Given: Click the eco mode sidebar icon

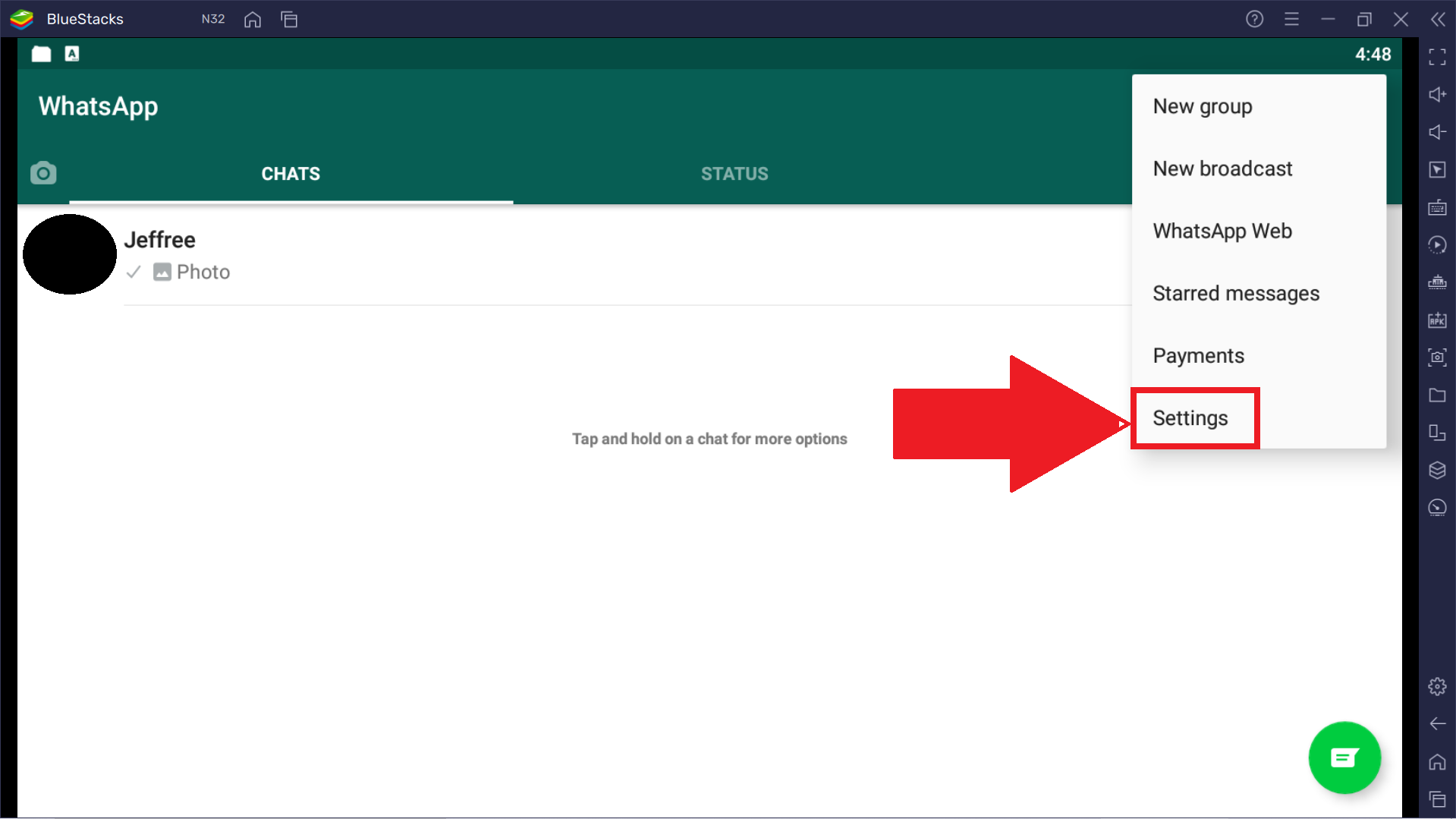Looking at the screenshot, I should (x=1437, y=508).
